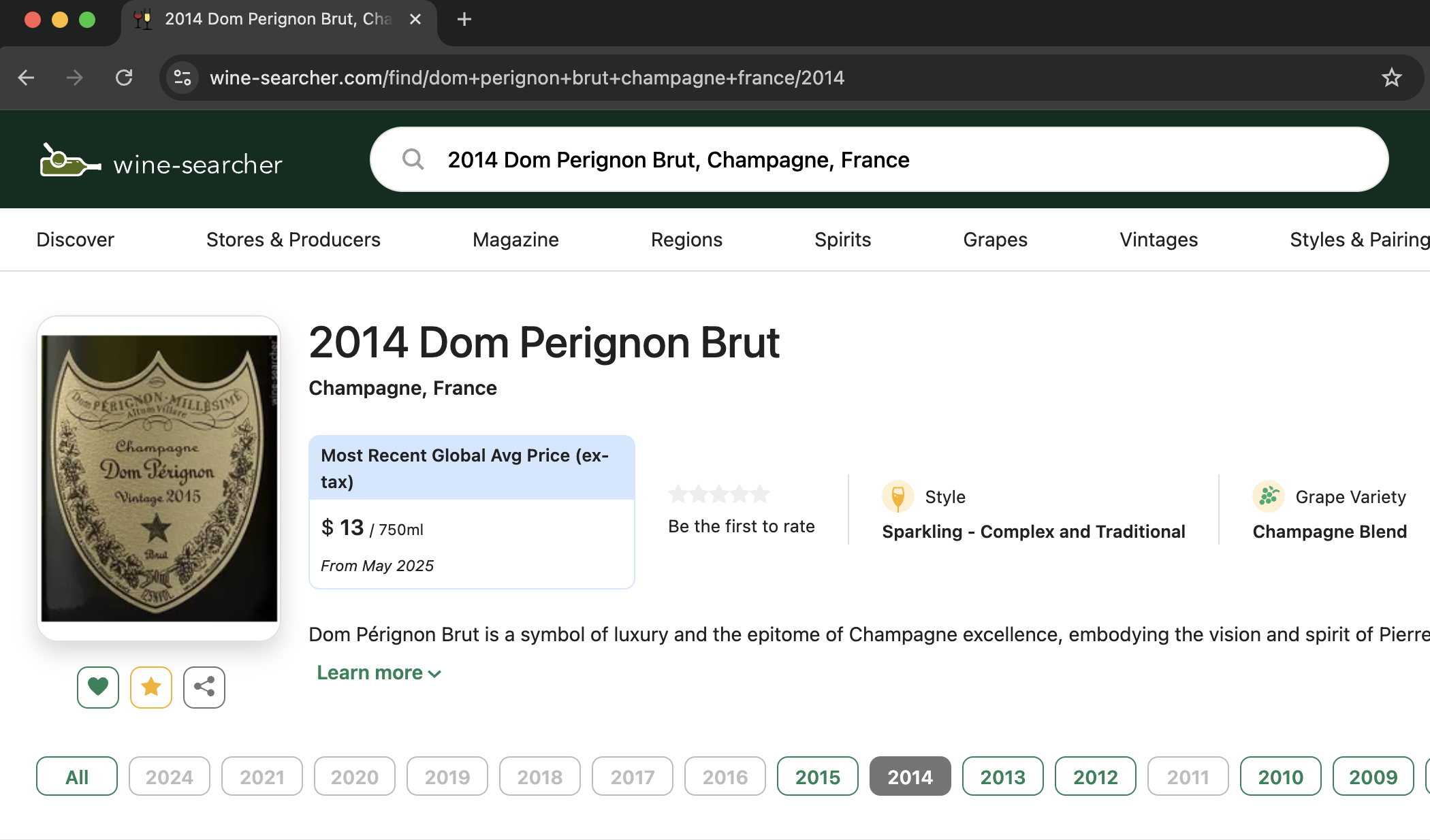Click the Most Recent Global Avg Price header
Viewport: 1430px width, 840px height.
pyautogui.click(x=471, y=468)
